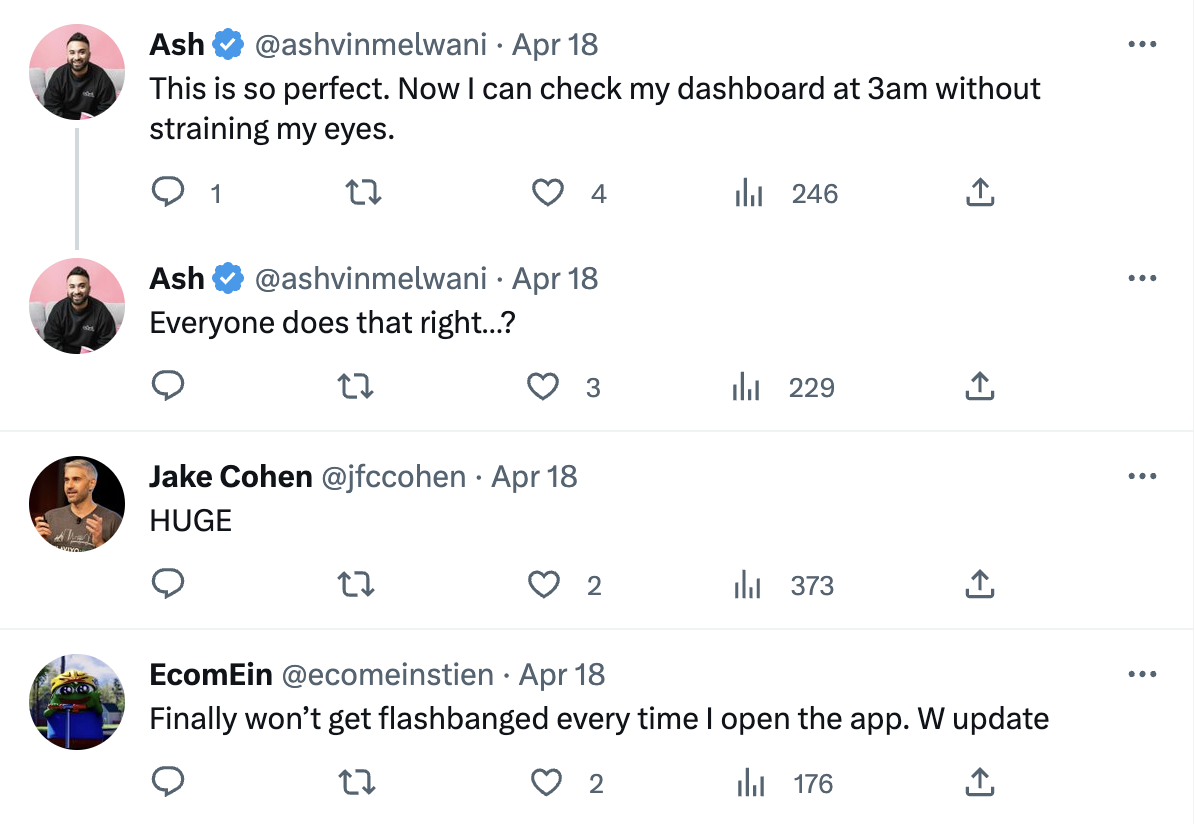
Task: Open more options on Jake Cohen's tweet
Action: [x=1142, y=476]
